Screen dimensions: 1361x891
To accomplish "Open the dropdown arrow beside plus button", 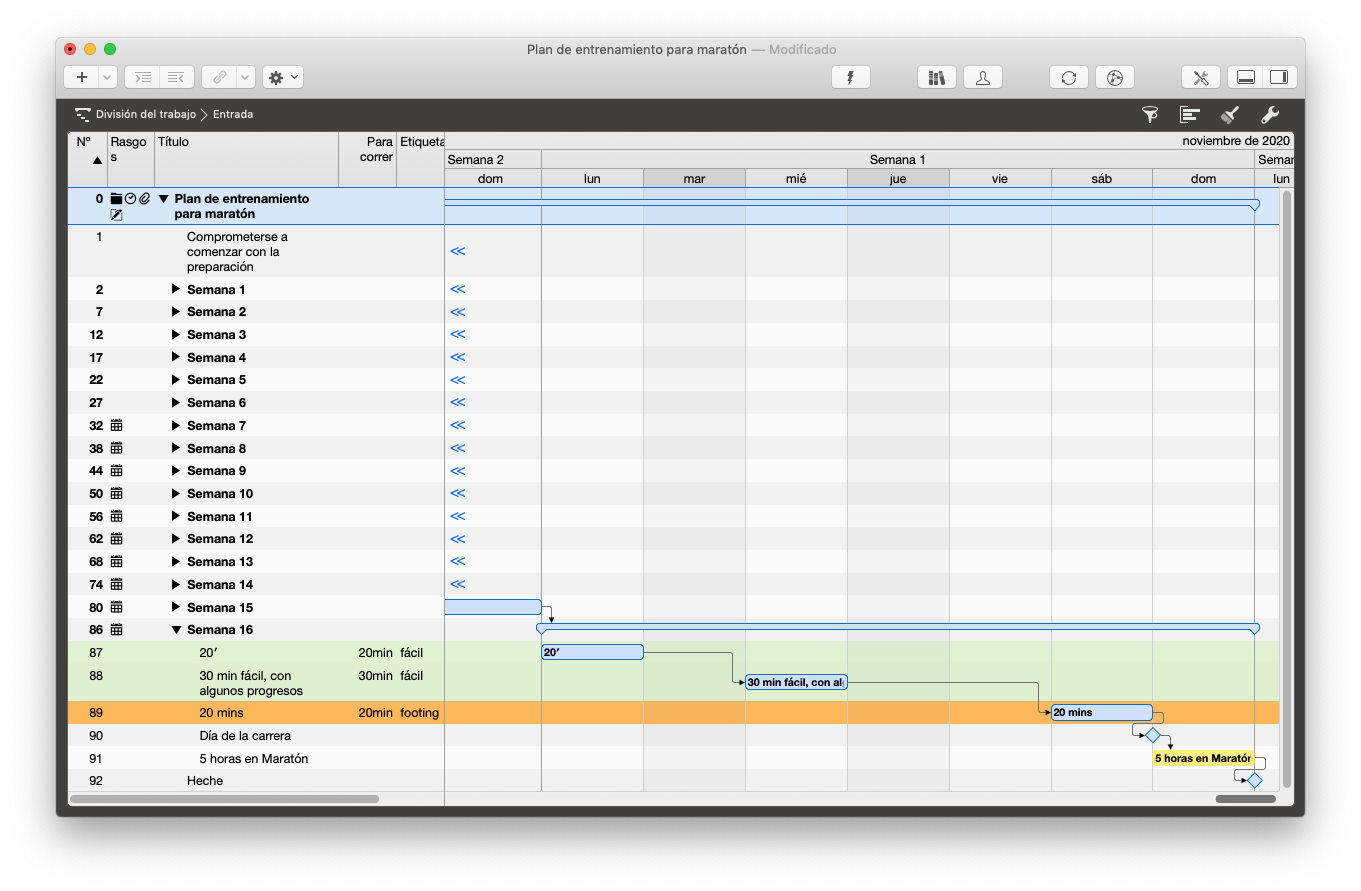I will [107, 77].
